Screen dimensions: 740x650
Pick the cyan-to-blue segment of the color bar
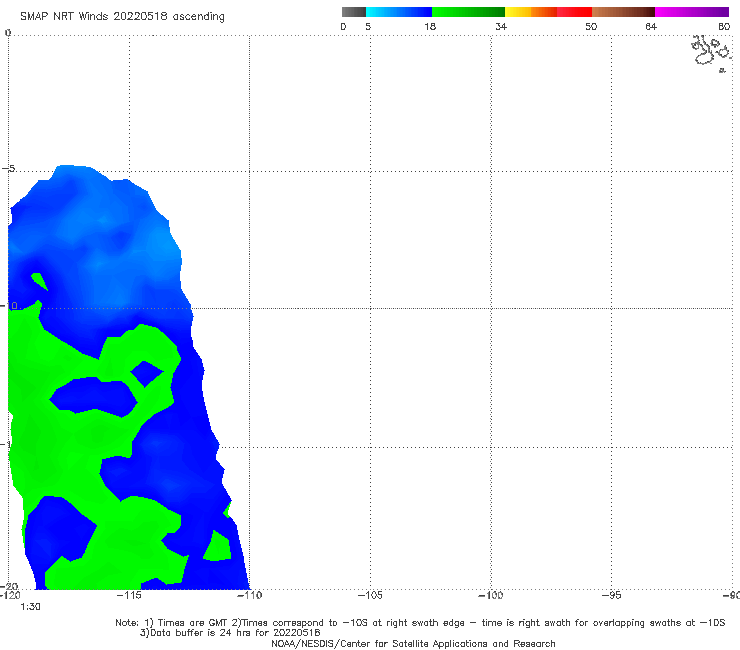[399, 12]
